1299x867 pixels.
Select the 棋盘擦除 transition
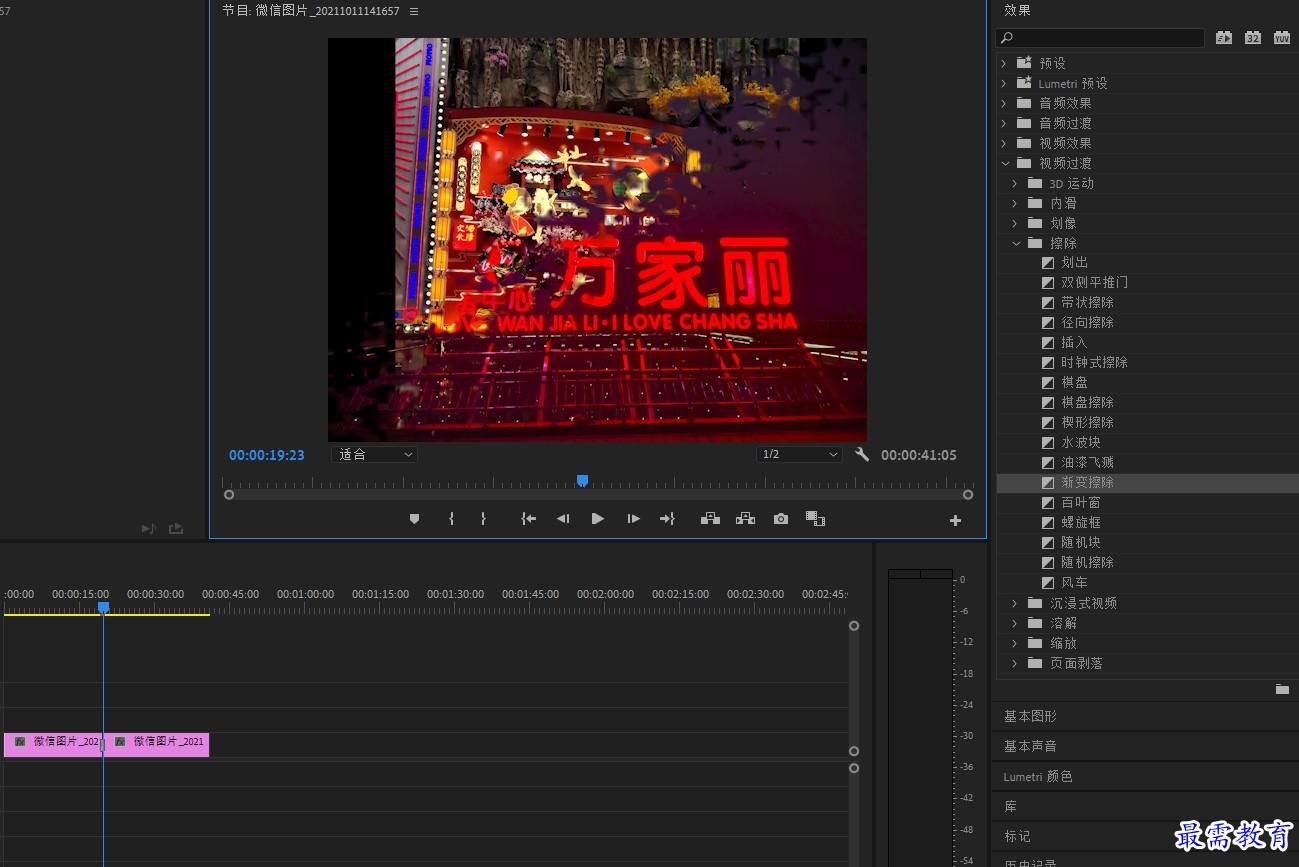point(1087,403)
